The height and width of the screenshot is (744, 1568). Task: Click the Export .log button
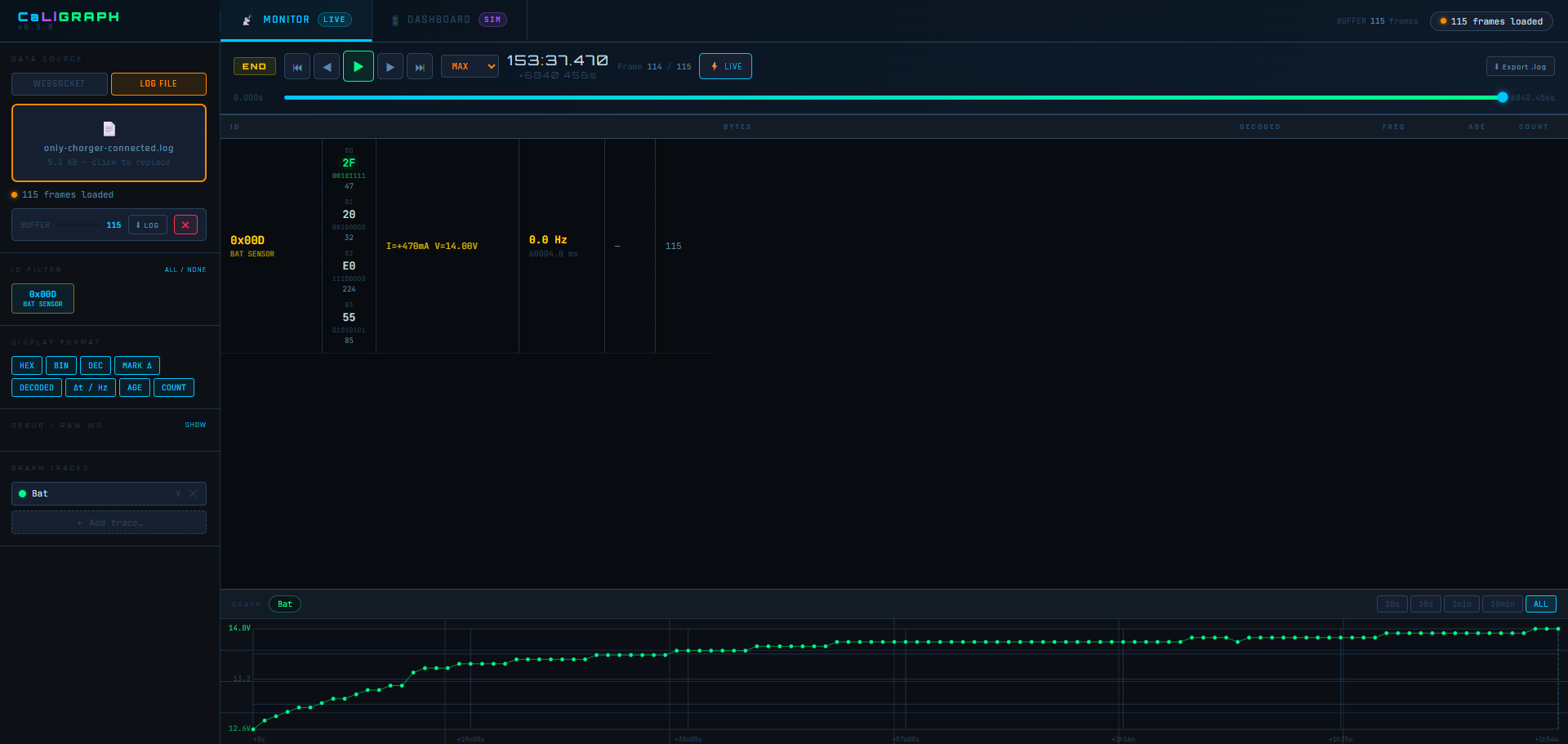click(x=1520, y=67)
